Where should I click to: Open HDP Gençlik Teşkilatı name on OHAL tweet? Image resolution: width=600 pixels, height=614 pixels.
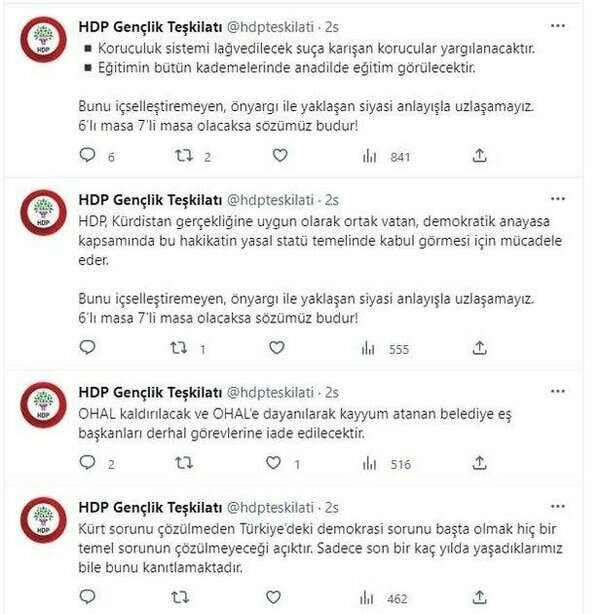(x=143, y=392)
